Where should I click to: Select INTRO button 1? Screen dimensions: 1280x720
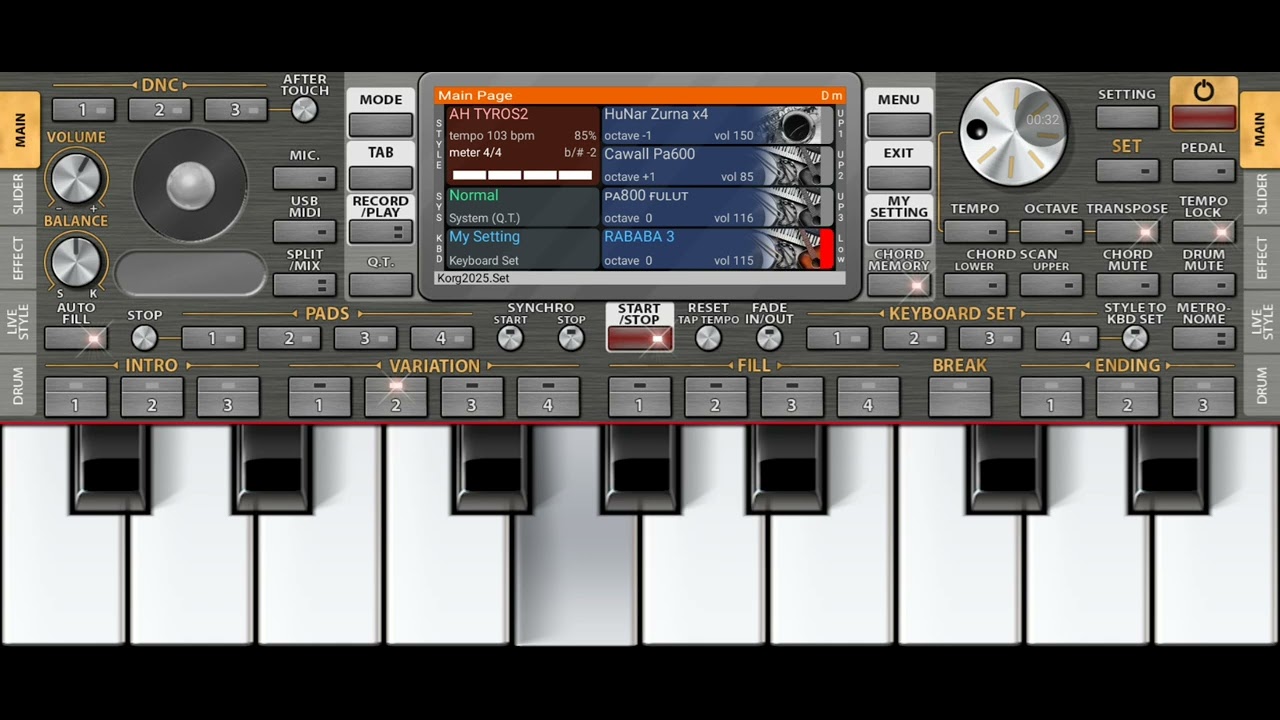[76, 396]
